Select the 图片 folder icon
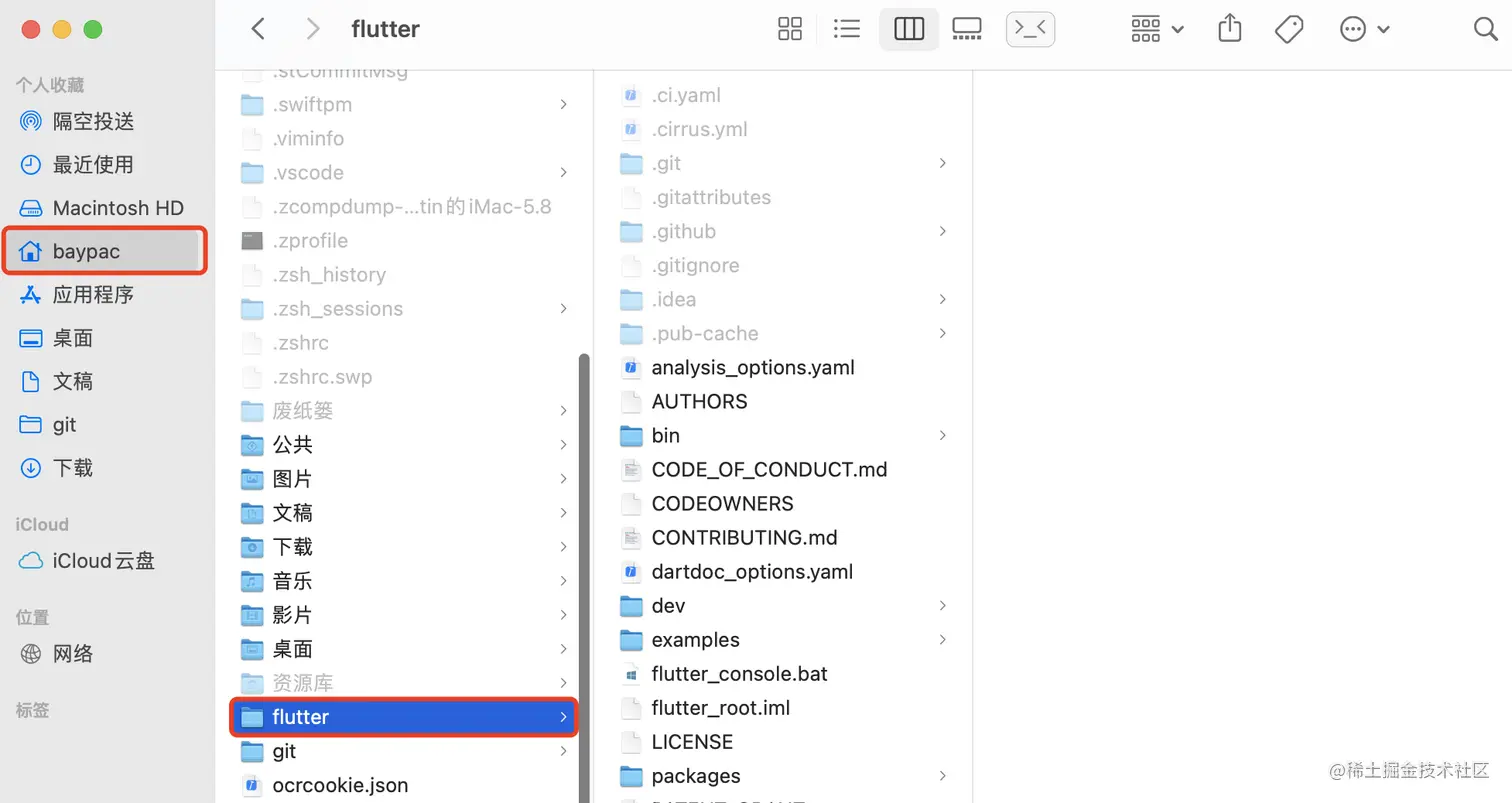Screen dimensions: 1512x803 [x=252, y=479]
